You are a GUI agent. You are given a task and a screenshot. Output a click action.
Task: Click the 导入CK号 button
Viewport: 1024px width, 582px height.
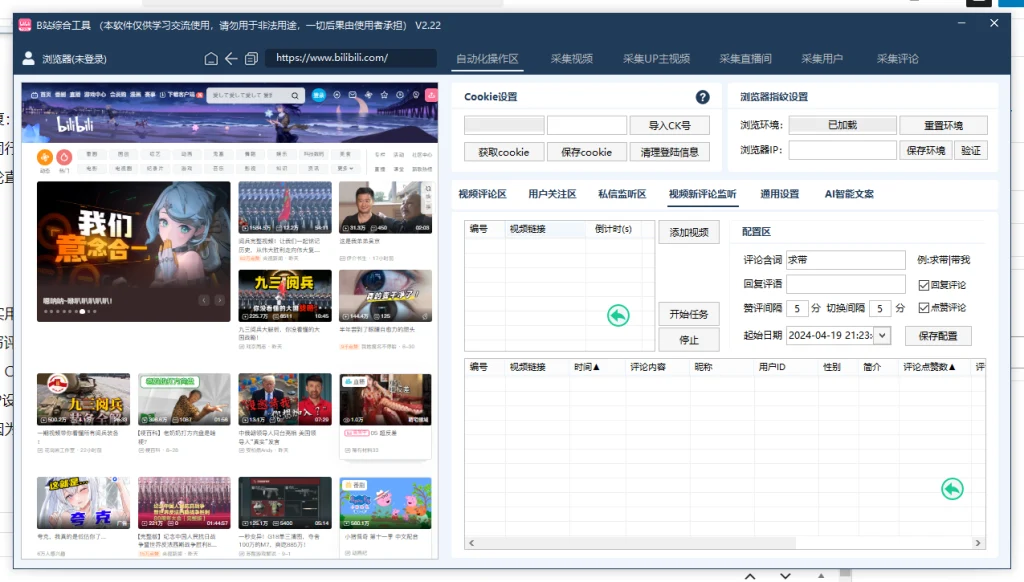669,125
